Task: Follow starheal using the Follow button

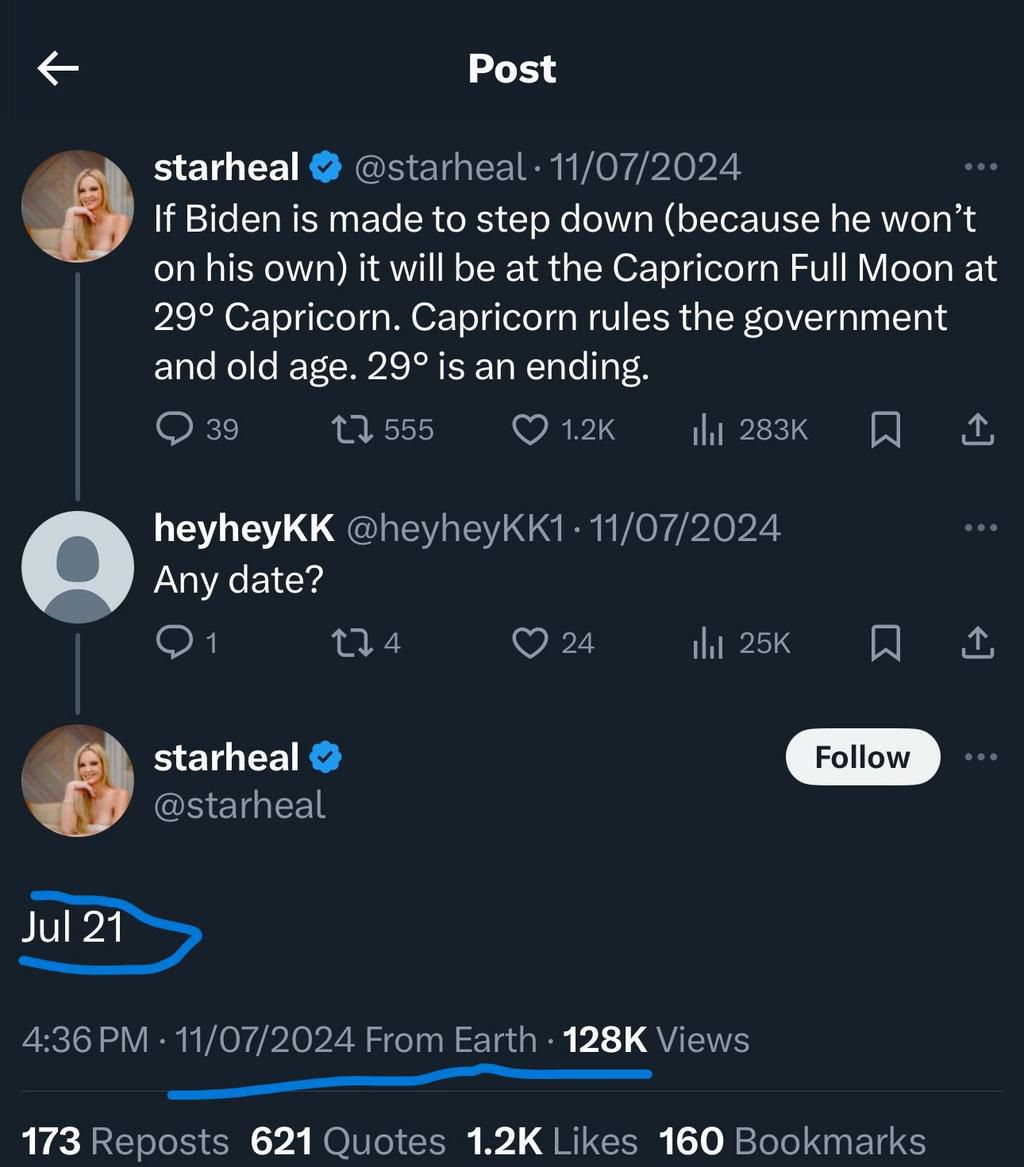Action: point(861,757)
